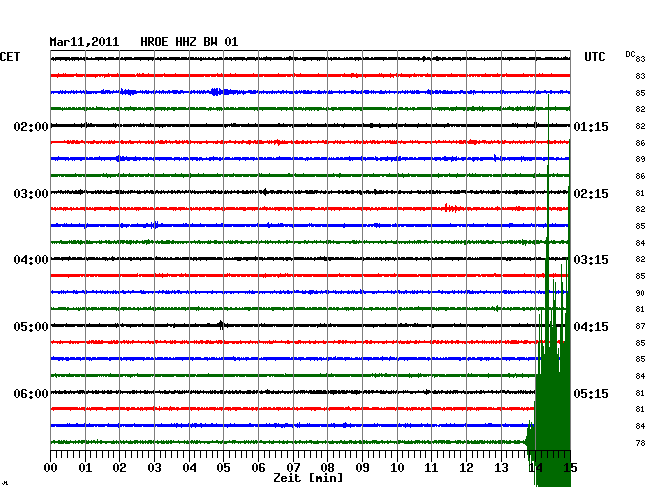Click the Zeit [min] axis title
The width and height of the screenshot is (650, 494).
308,478
